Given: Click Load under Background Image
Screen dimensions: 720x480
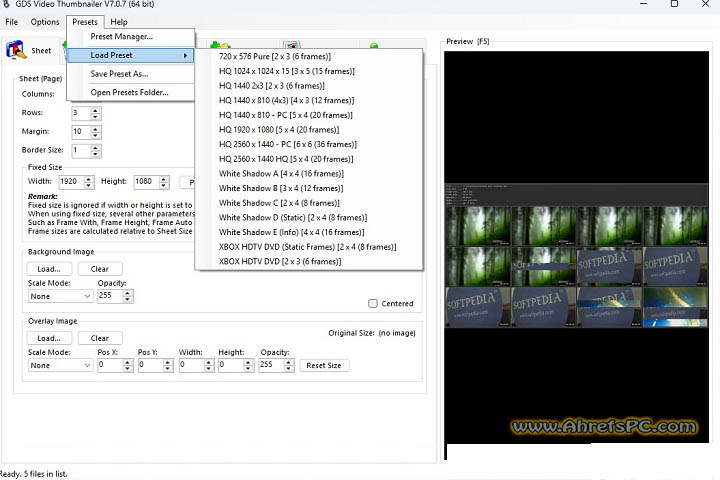Looking at the screenshot, I should coord(49,269).
